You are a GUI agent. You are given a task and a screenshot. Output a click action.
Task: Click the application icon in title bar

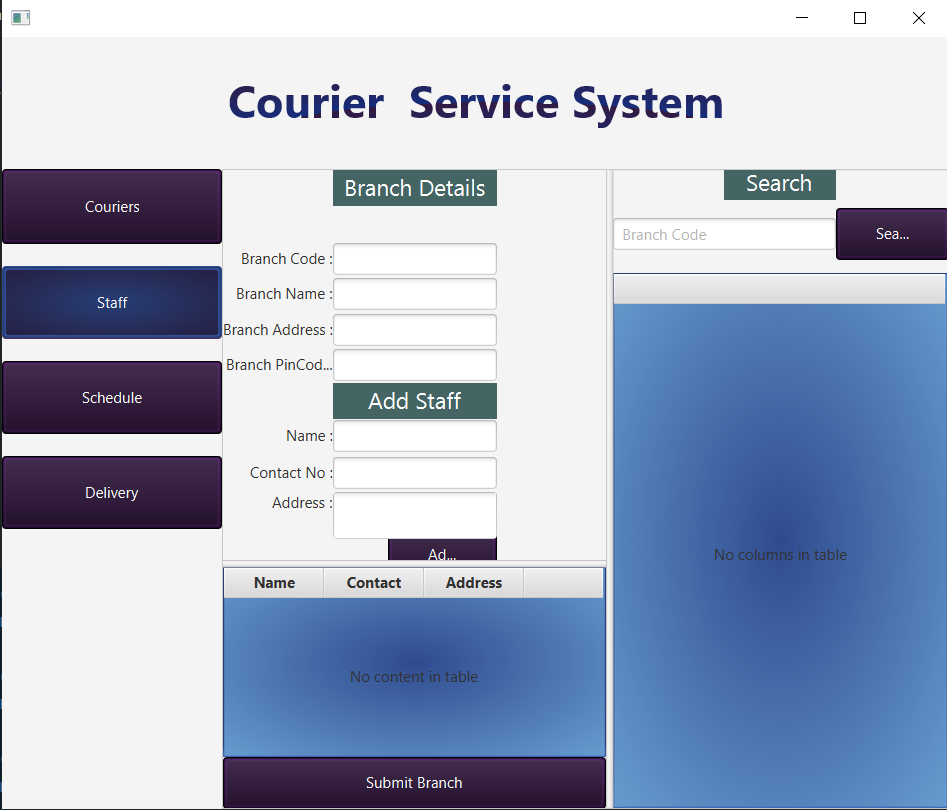20,18
